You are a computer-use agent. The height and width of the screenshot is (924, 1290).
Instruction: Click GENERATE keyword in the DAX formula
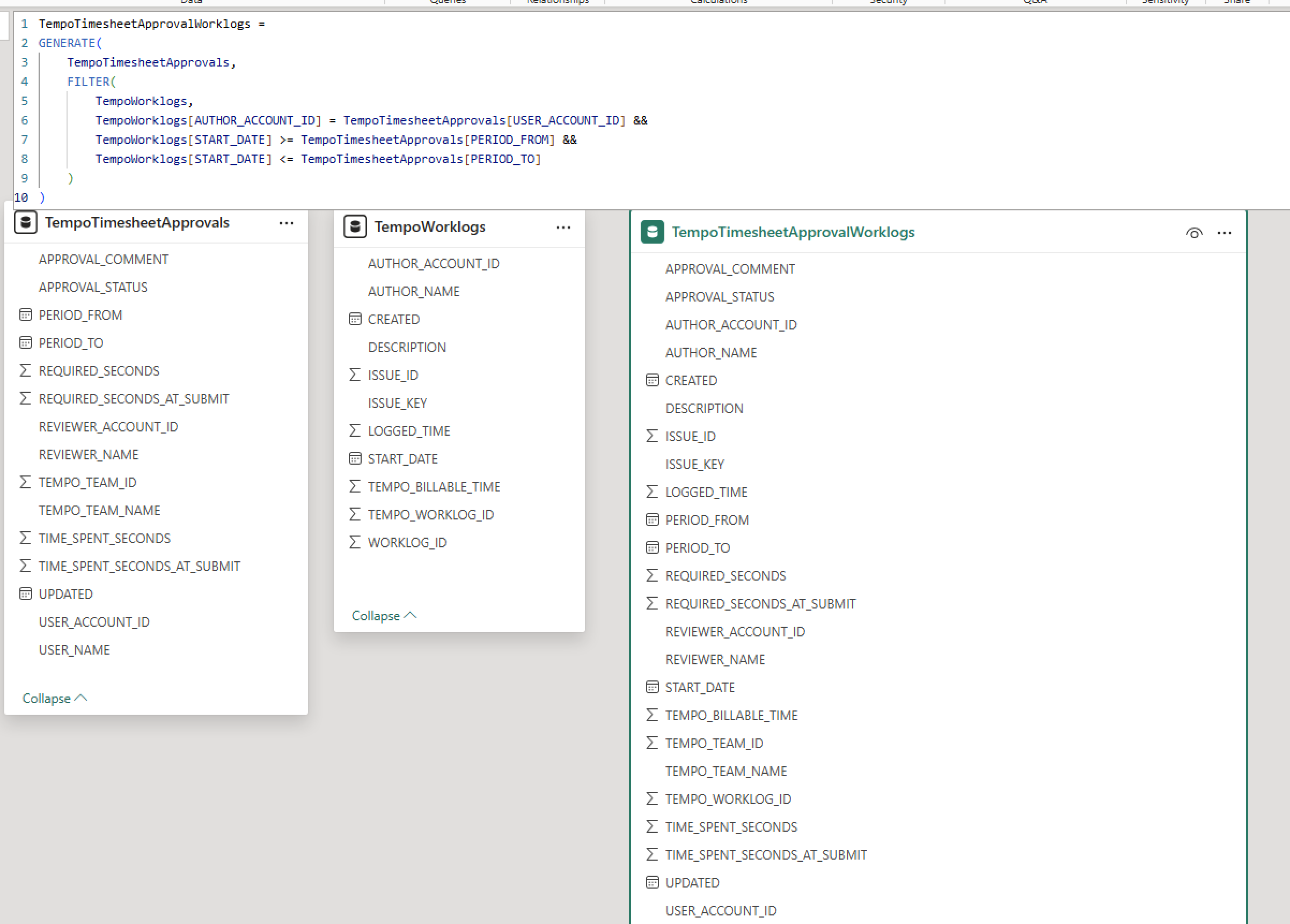pyautogui.click(x=67, y=42)
